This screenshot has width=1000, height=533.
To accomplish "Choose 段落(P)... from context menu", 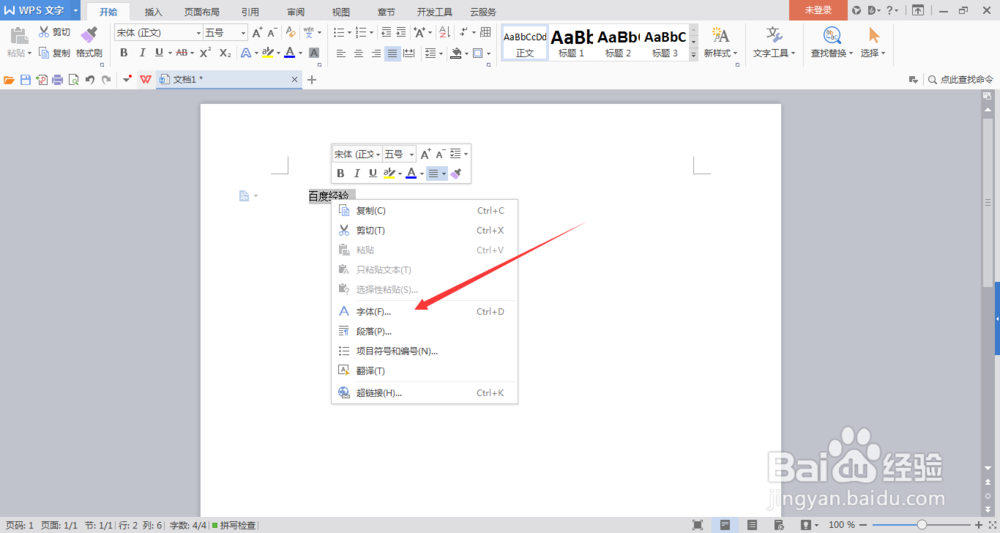I will [425, 332].
